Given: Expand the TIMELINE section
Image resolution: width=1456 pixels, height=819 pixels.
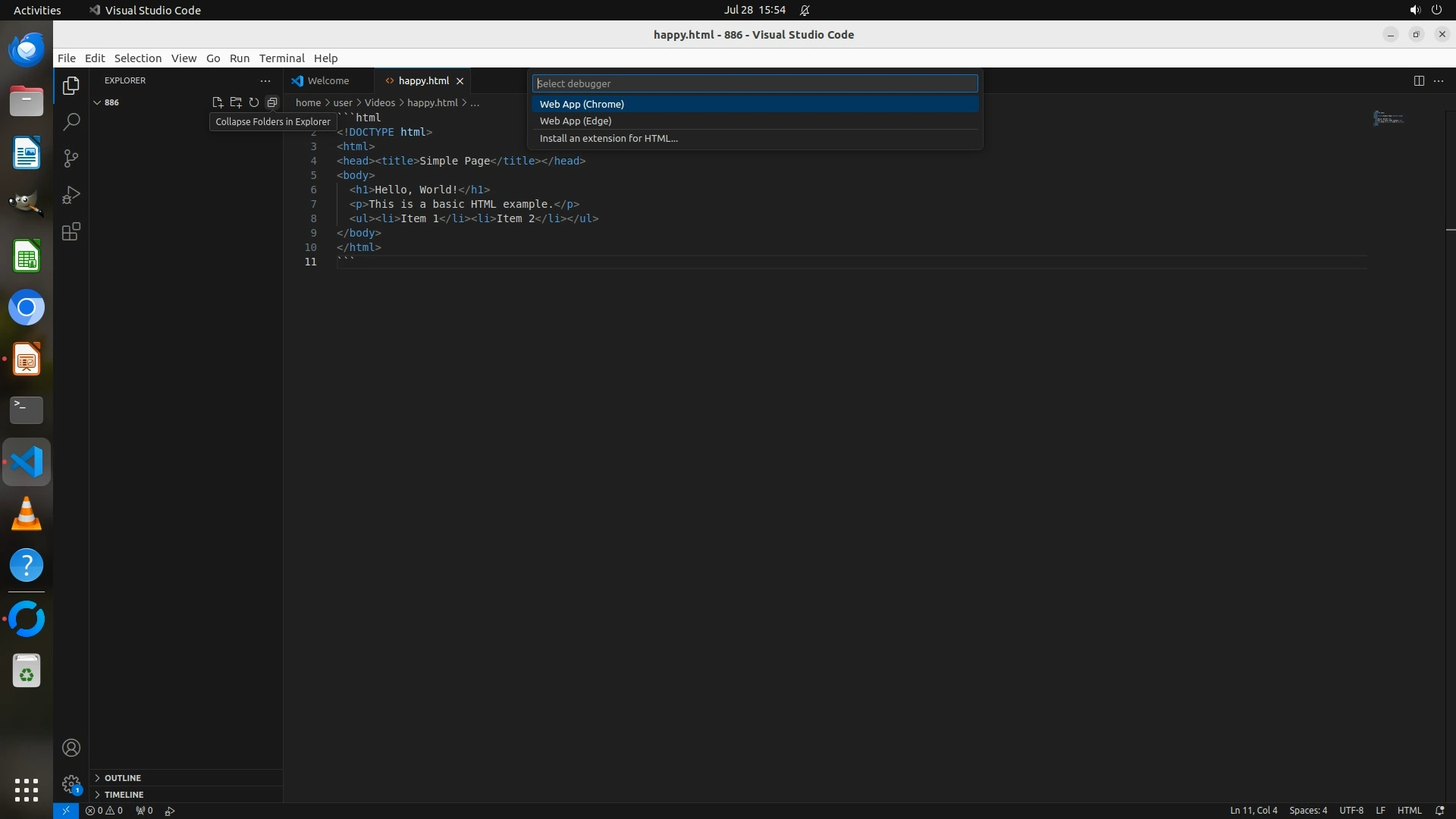Looking at the screenshot, I should (124, 795).
